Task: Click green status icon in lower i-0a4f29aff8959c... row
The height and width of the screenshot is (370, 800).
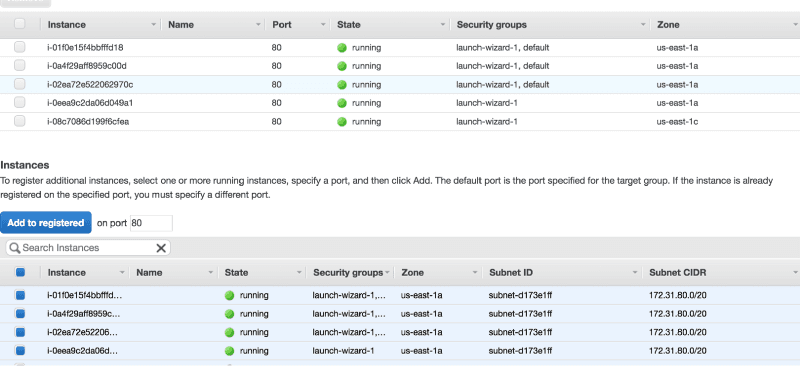Action: [x=229, y=313]
